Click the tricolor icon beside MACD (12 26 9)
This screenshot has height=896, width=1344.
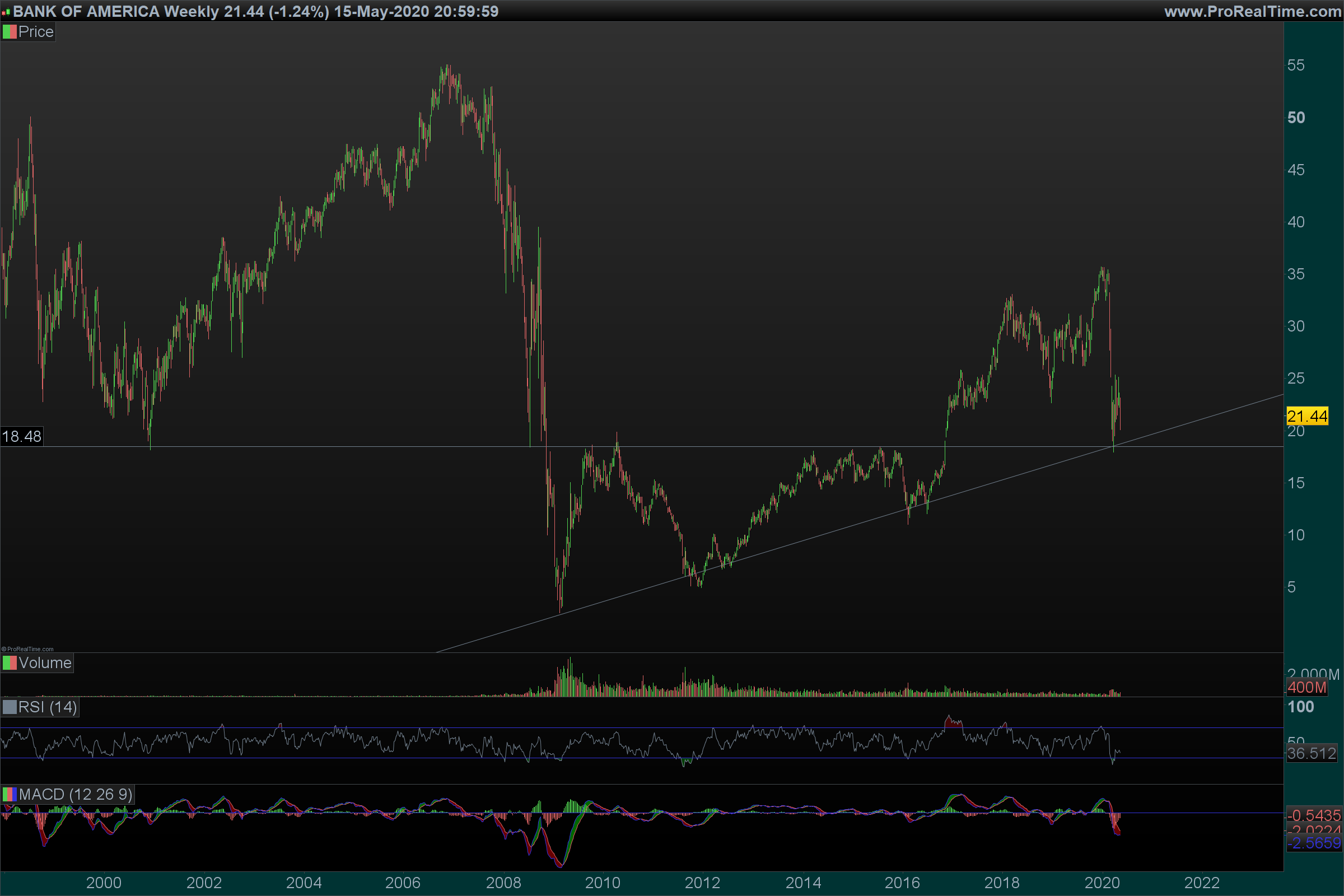(x=9, y=794)
